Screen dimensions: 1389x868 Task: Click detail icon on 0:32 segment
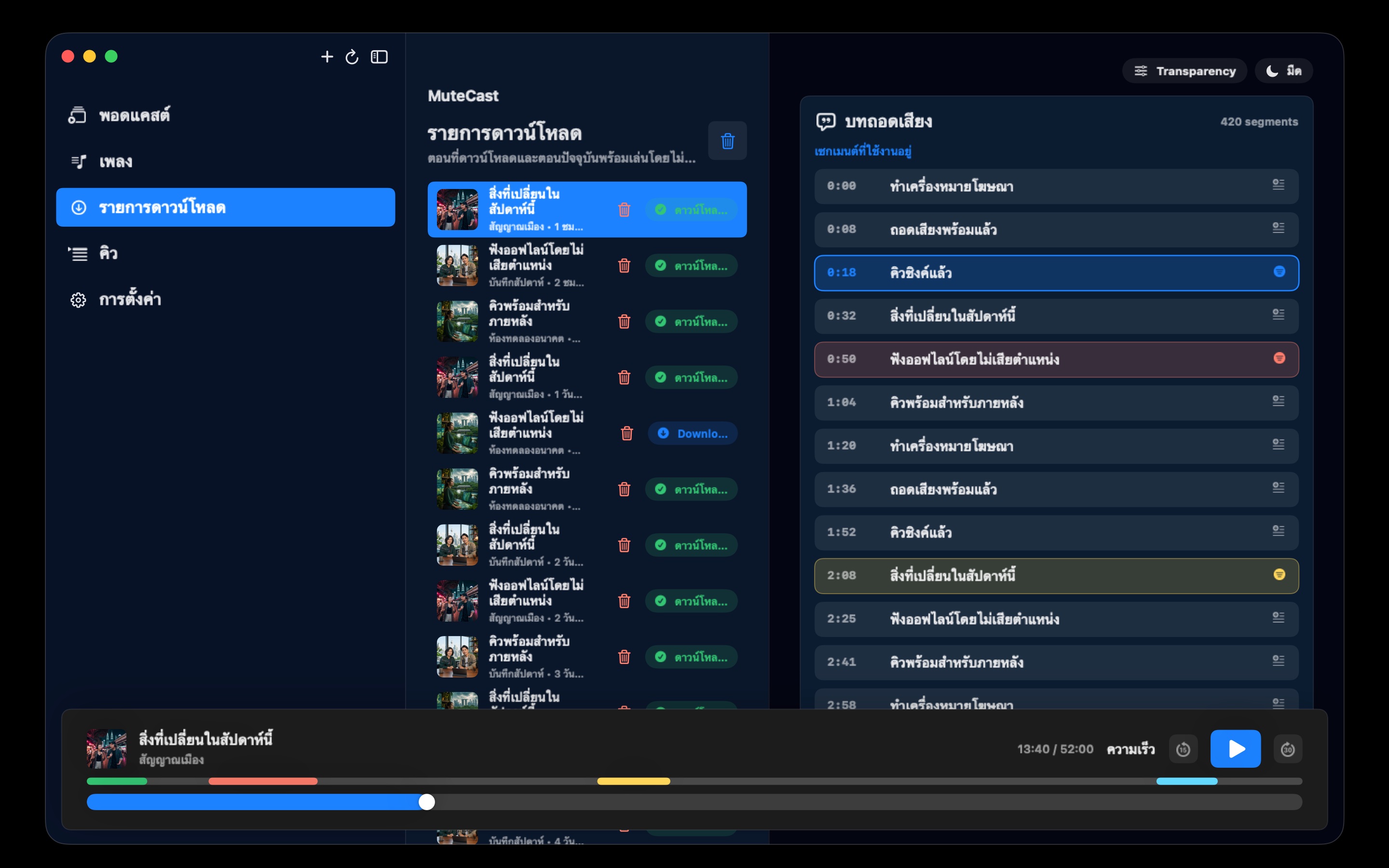1278,314
